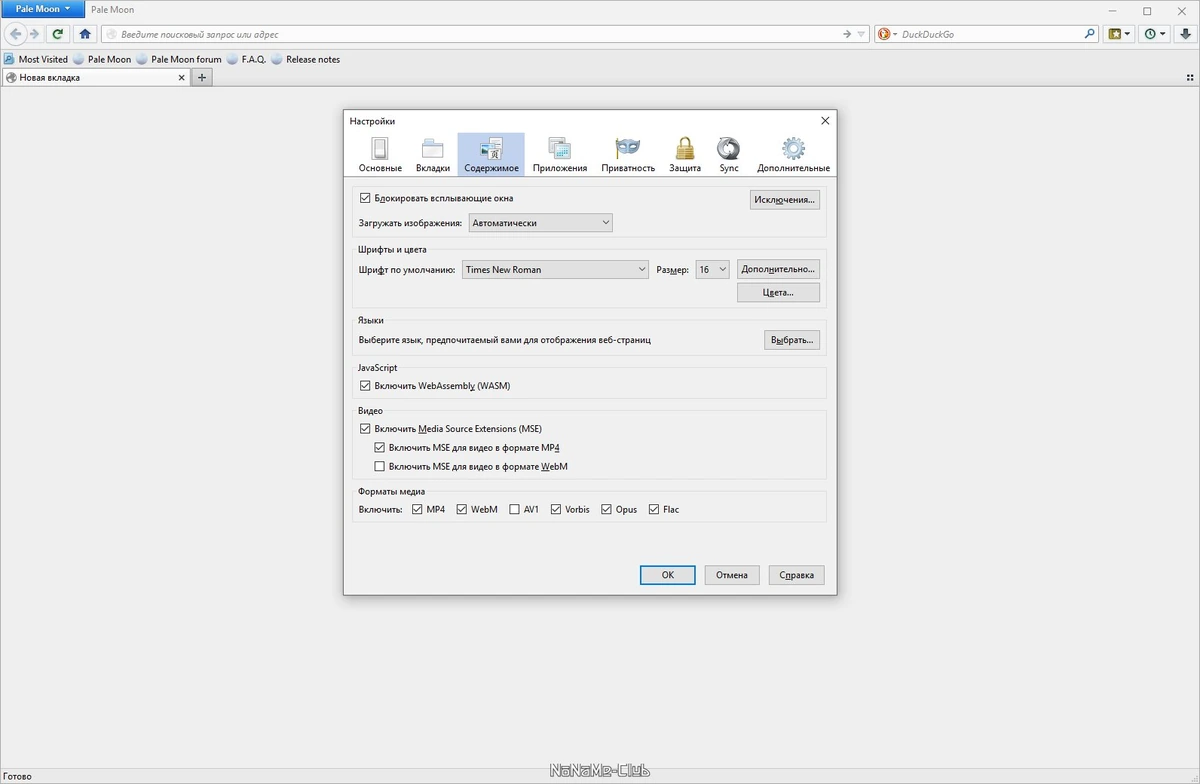Image resolution: width=1200 pixels, height=784 pixels.
Task: Toggle Включить WebAssembly (WASM) checkbox
Action: [x=434, y=385]
